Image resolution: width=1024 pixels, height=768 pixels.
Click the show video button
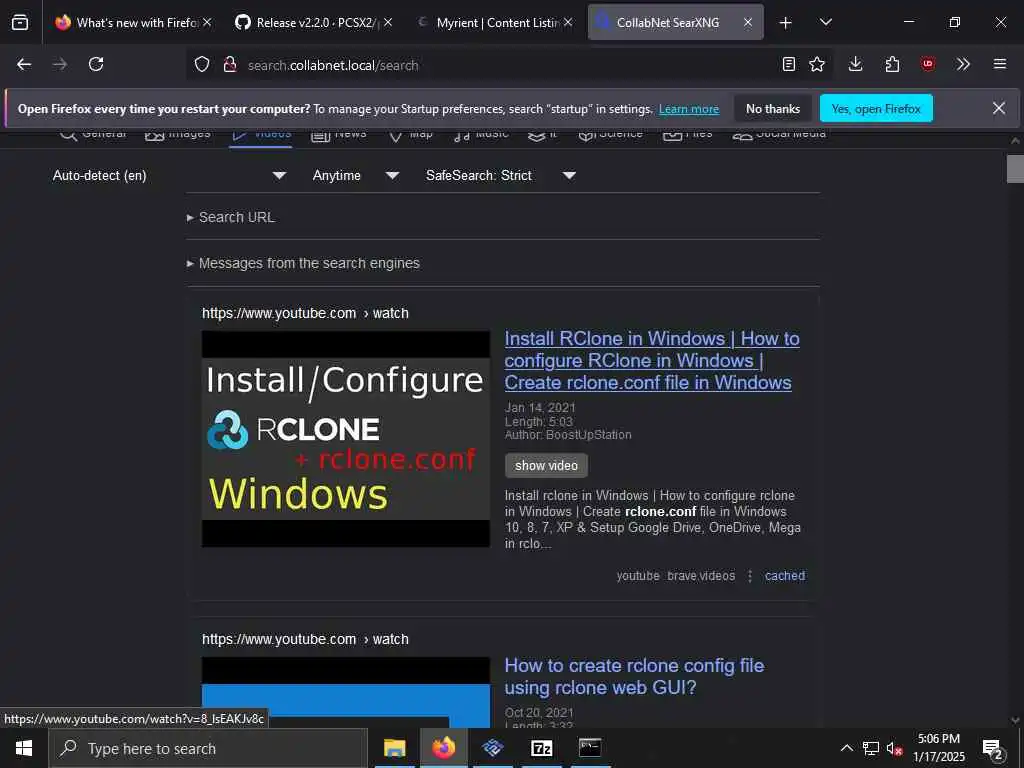coord(546,466)
